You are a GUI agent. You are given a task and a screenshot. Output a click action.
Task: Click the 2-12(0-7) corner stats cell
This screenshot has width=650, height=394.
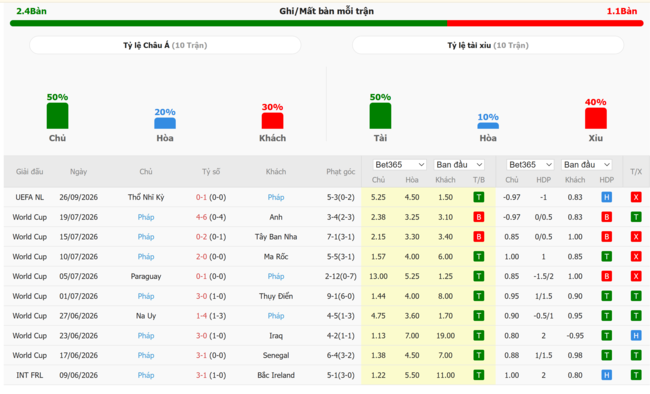[340, 276]
